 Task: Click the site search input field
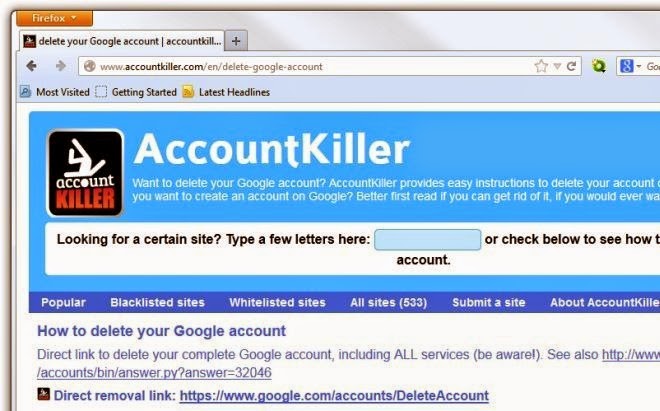(428, 240)
